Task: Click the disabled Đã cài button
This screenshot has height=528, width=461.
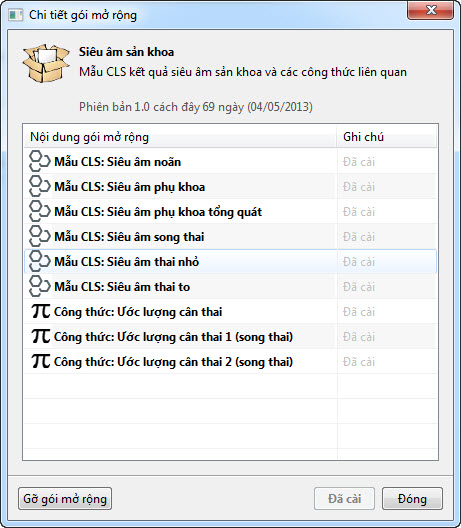Action: (344, 499)
